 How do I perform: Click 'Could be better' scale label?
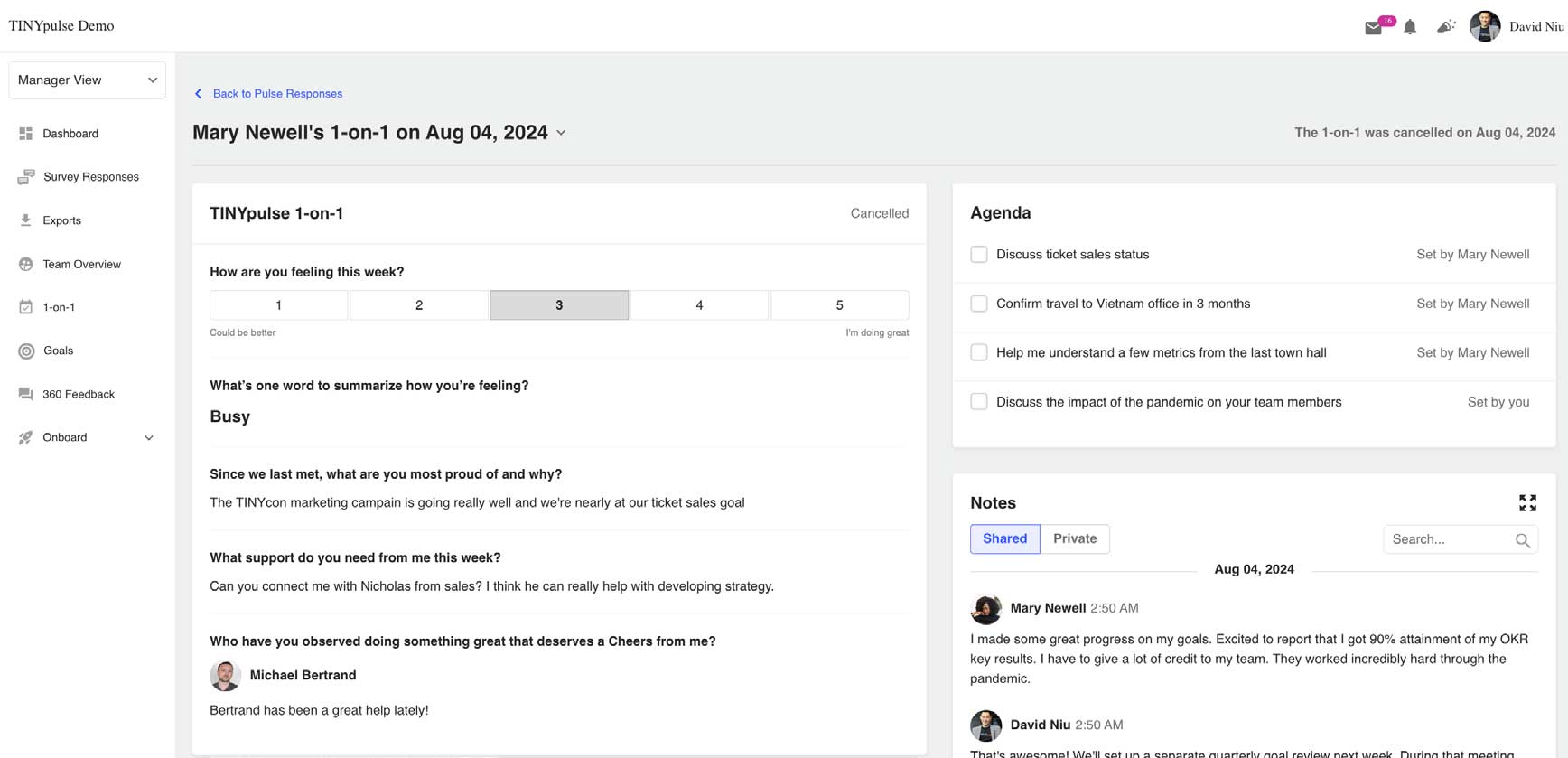point(242,332)
